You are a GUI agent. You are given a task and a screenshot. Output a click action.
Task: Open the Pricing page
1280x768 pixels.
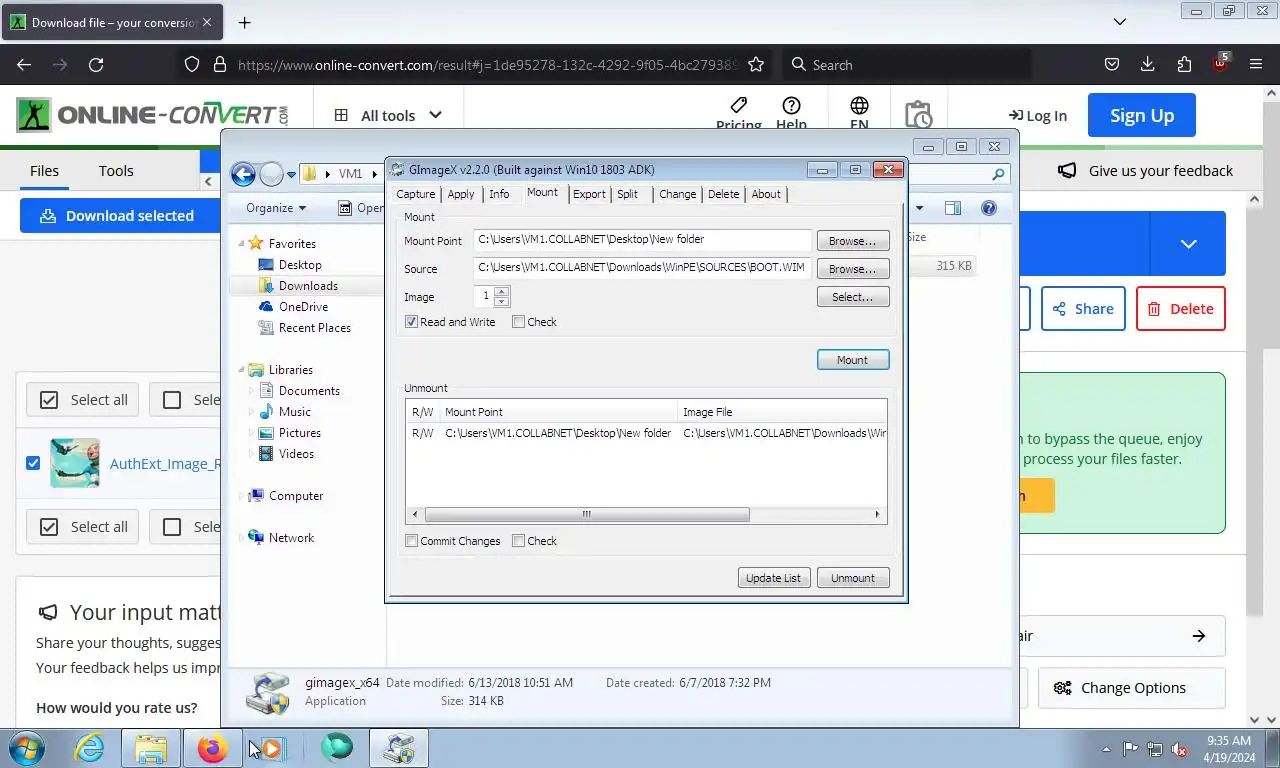(738, 114)
